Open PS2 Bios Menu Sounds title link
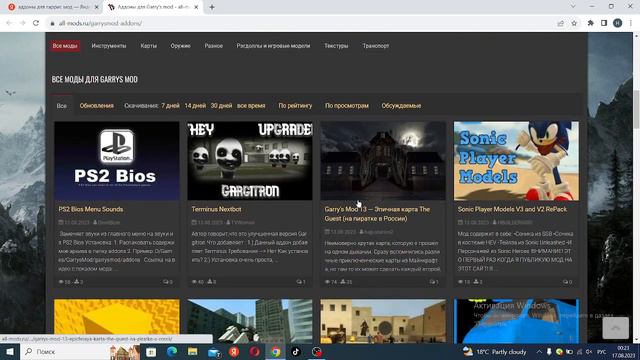The image size is (640, 360). point(91,209)
